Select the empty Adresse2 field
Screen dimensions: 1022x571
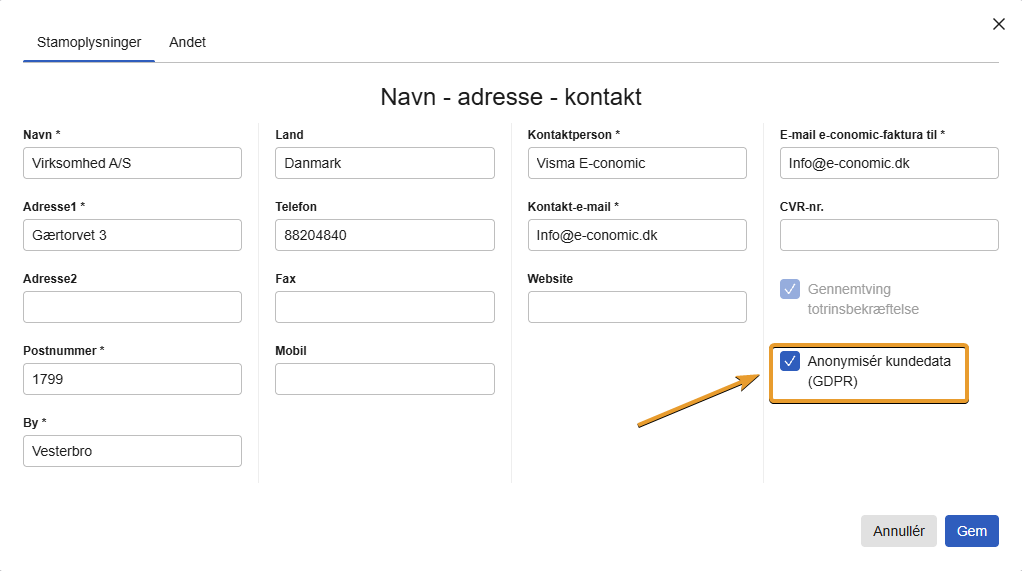(132, 307)
